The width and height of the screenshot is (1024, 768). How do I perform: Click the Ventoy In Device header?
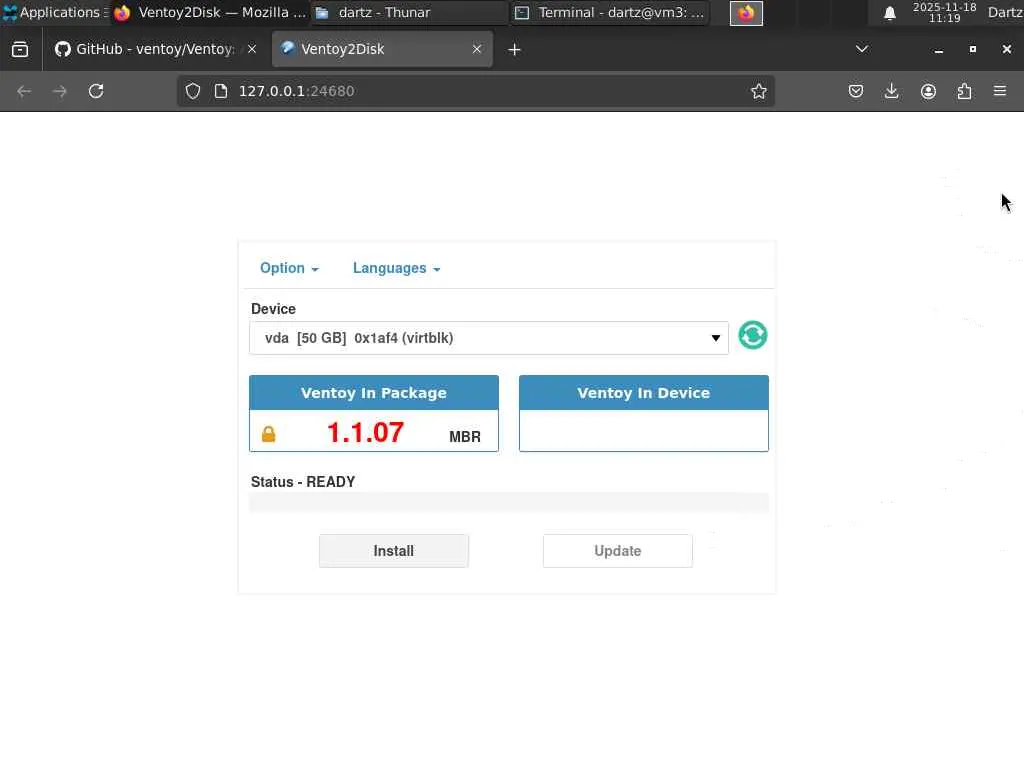(643, 393)
